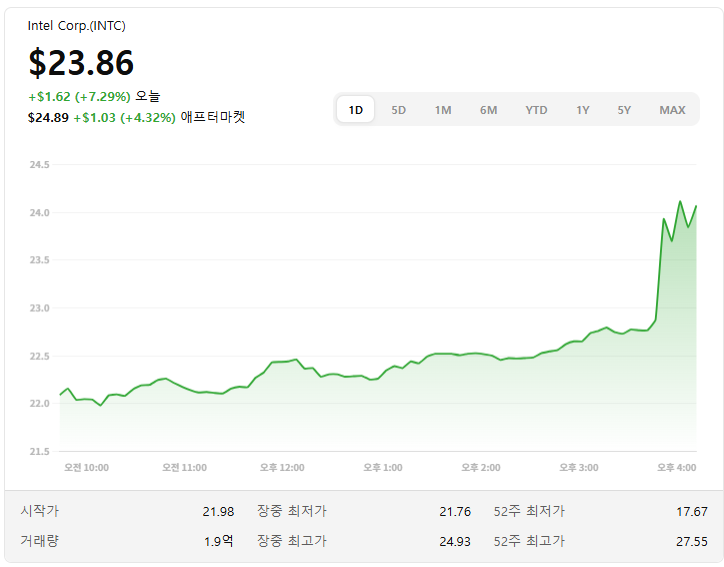This screenshot has width=724, height=567.
Task: Click the 52주 최저가 label
Action: [x=529, y=511]
